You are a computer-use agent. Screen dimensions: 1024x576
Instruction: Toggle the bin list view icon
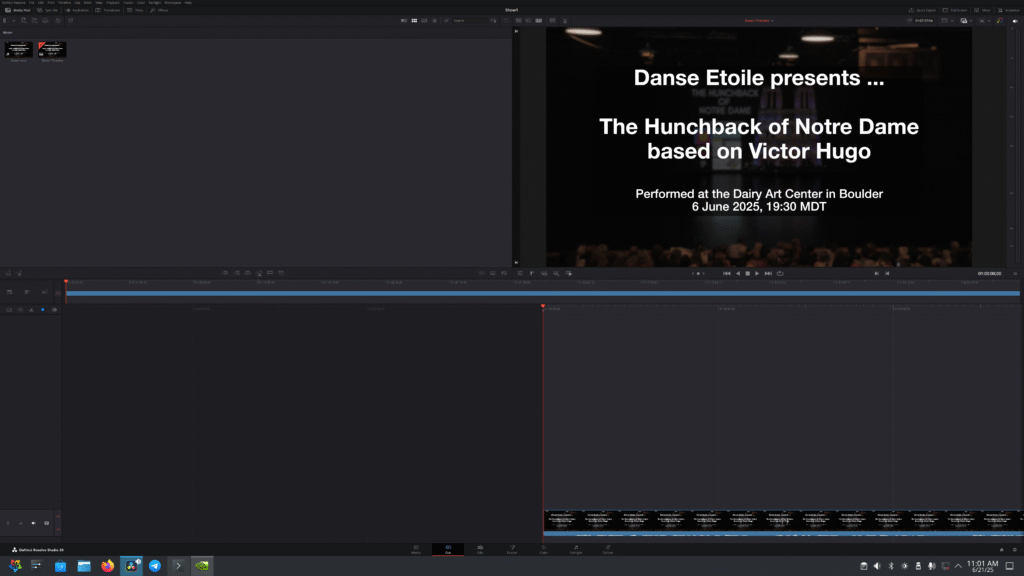[x=5, y=20]
